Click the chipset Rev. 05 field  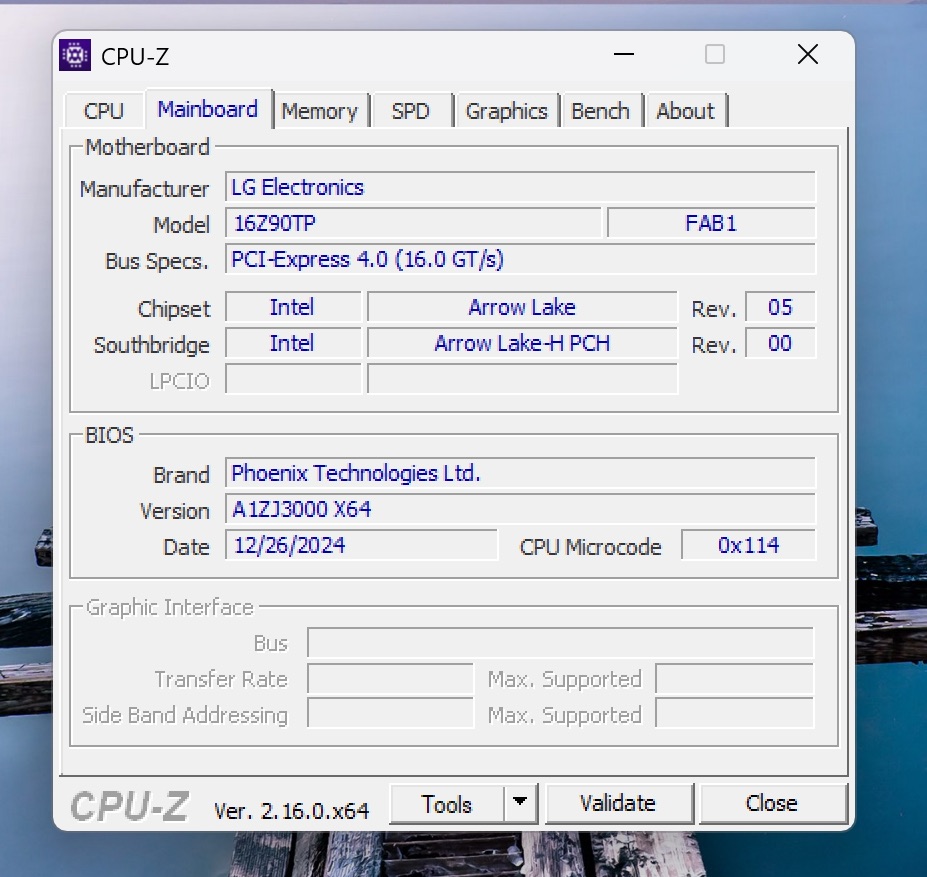780,308
